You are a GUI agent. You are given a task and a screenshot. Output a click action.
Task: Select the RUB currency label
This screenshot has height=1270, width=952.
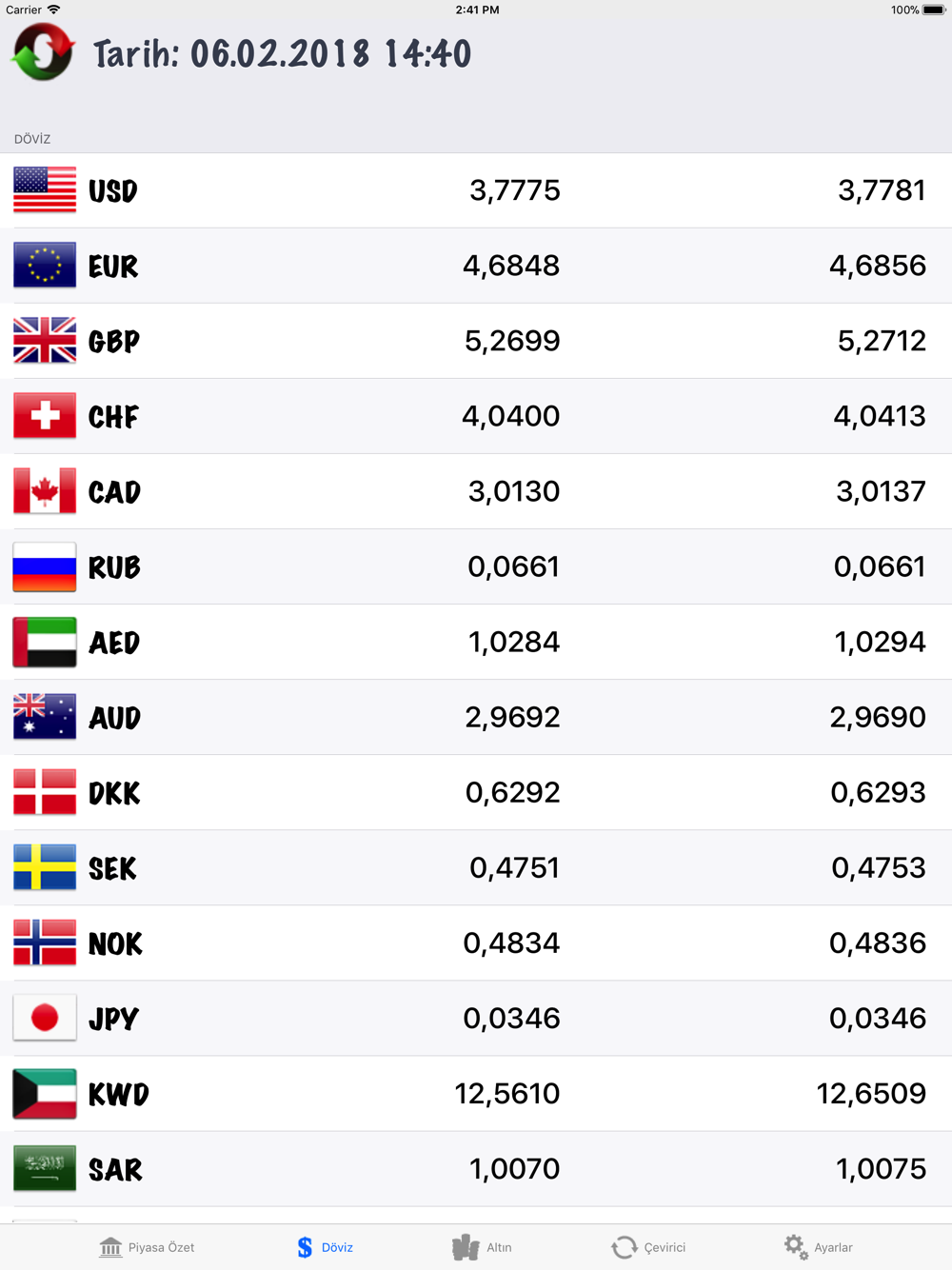[114, 567]
